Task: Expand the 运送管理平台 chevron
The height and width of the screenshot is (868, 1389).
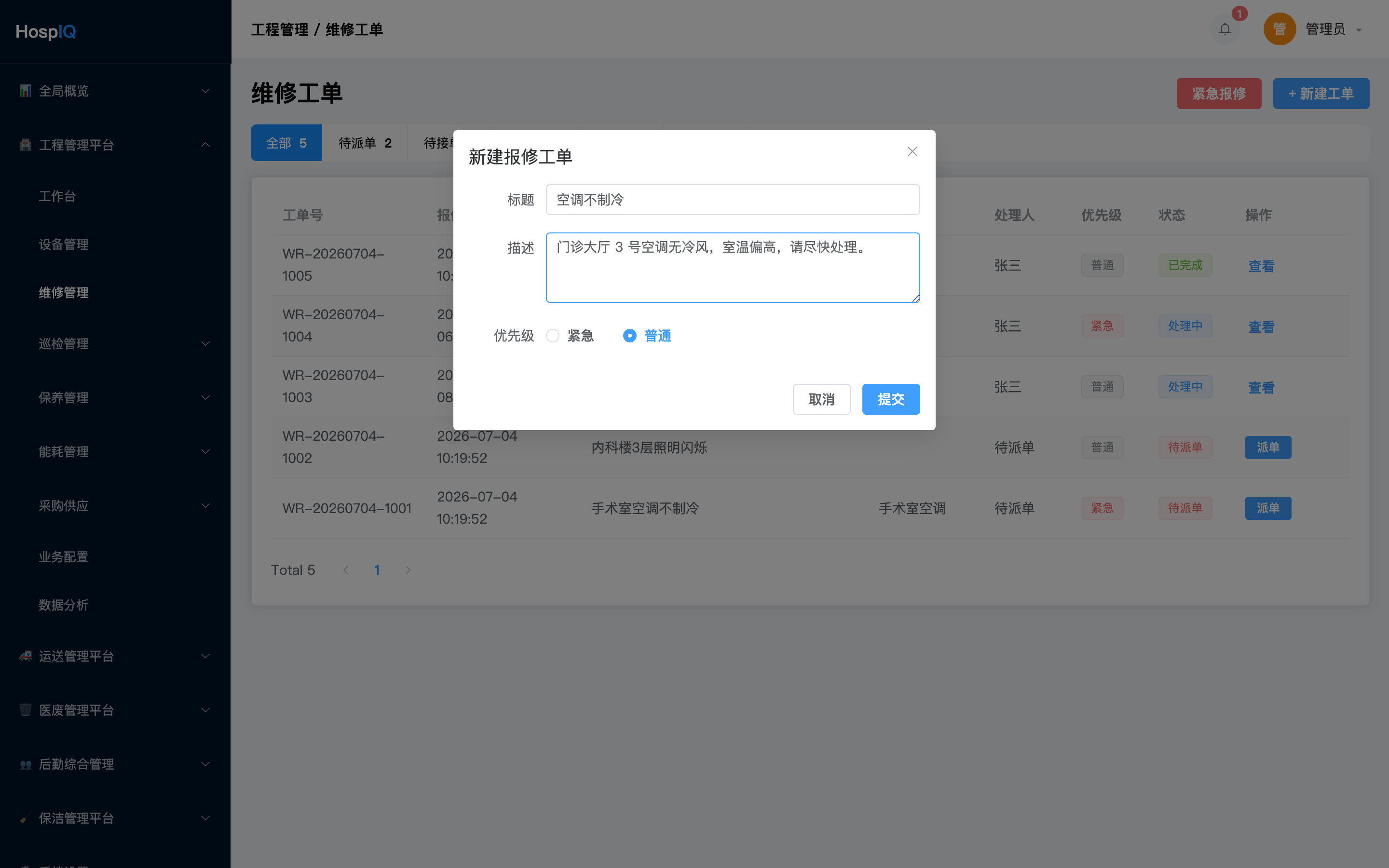Action: [205, 656]
